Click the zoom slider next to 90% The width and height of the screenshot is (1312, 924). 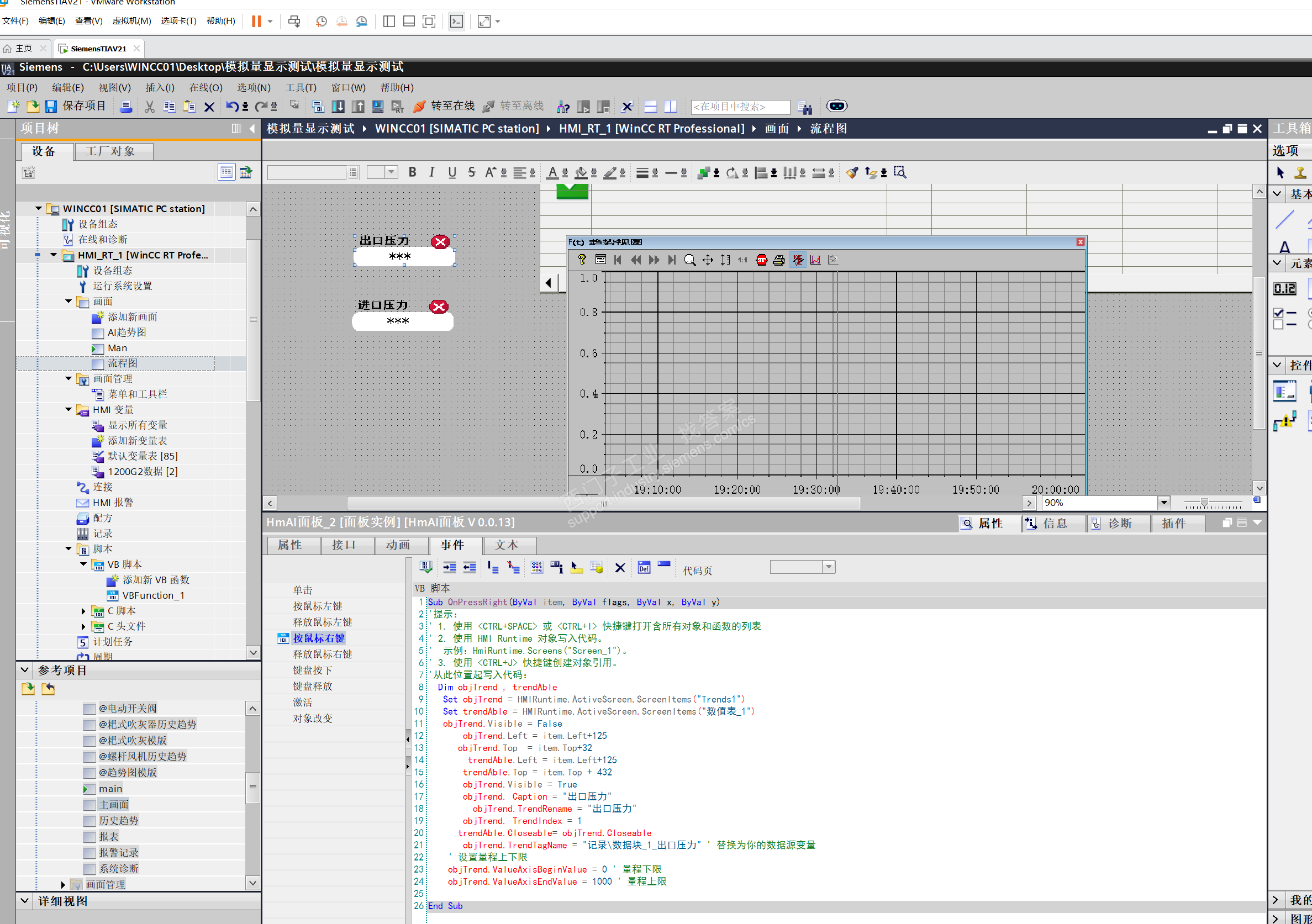(1204, 503)
